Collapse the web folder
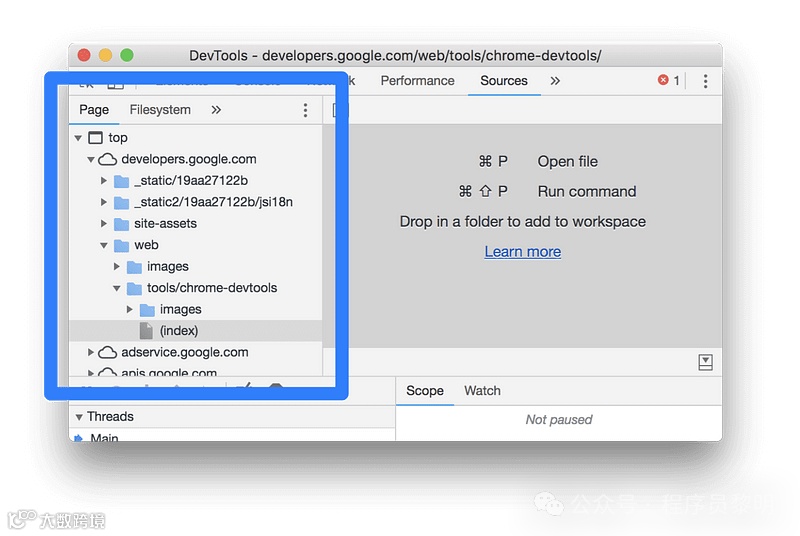800x536 pixels. pos(104,246)
